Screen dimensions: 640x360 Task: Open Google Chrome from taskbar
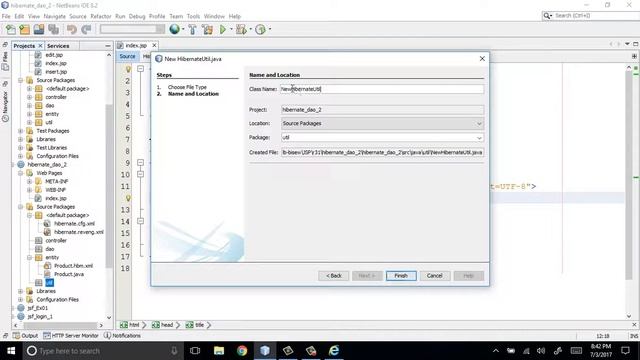pos(242,351)
